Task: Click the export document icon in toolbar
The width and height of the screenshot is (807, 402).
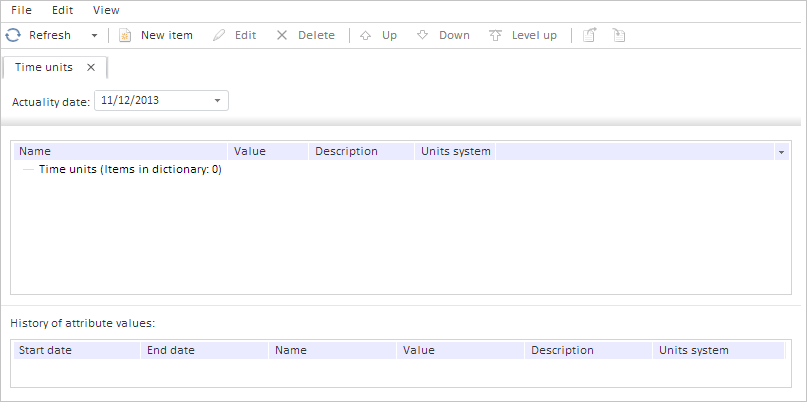Action: (x=590, y=35)
